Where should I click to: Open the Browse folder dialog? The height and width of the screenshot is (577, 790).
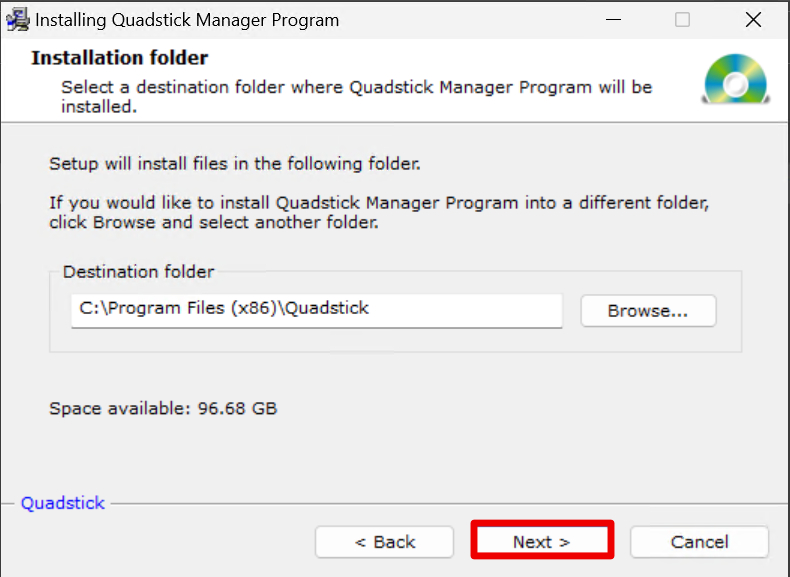(x=648, y=311)
